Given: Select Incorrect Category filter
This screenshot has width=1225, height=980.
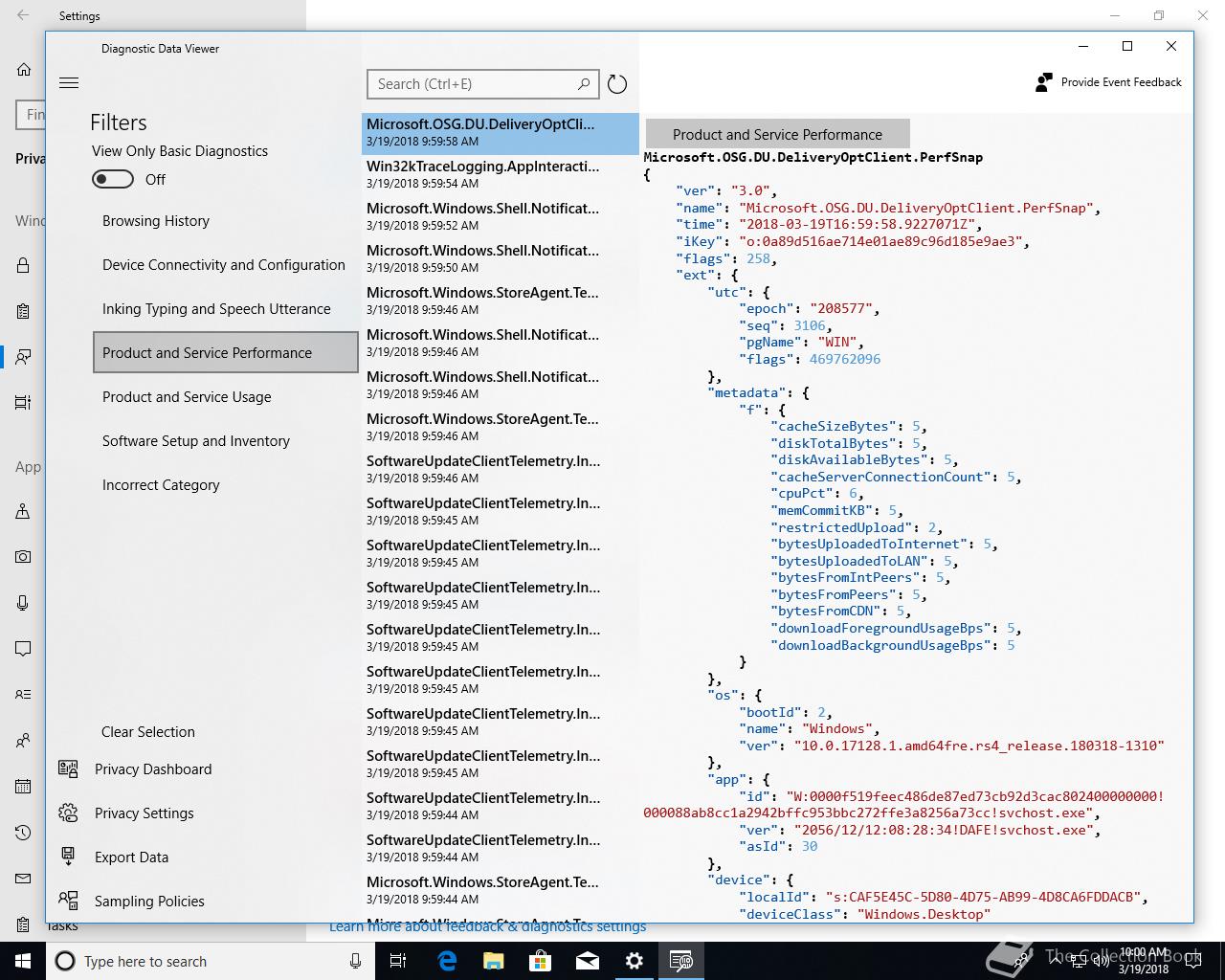Looking at the screenshot, I should point(226,485).
